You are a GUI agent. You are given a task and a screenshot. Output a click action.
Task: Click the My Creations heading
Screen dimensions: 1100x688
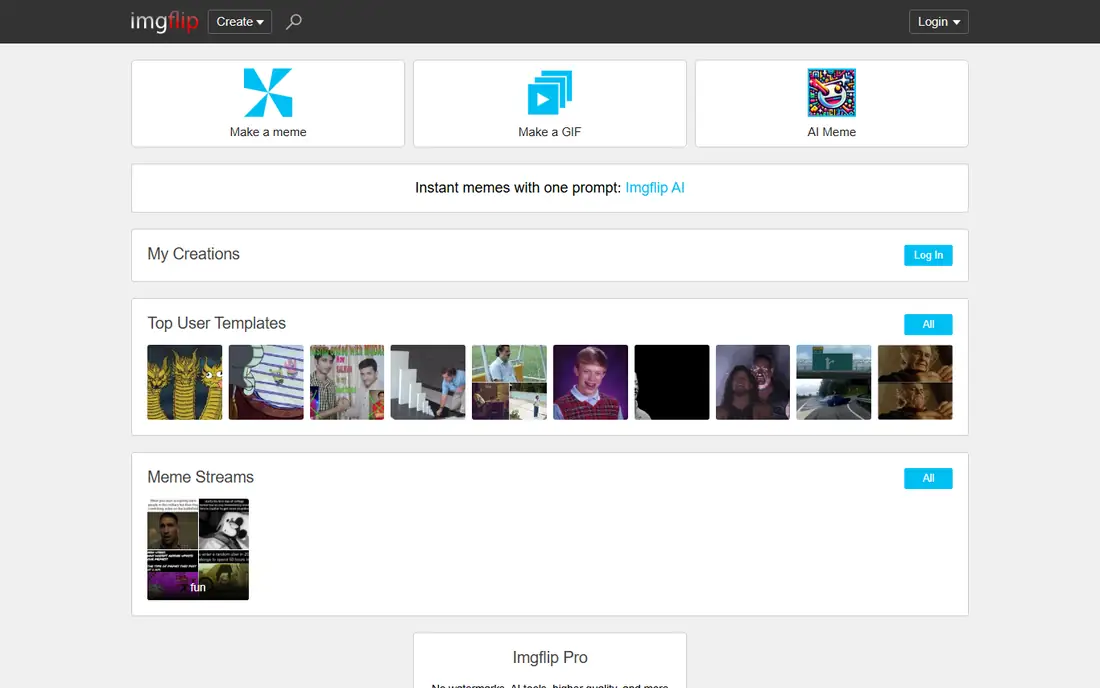pyautogui.click(x=194, y=254)
